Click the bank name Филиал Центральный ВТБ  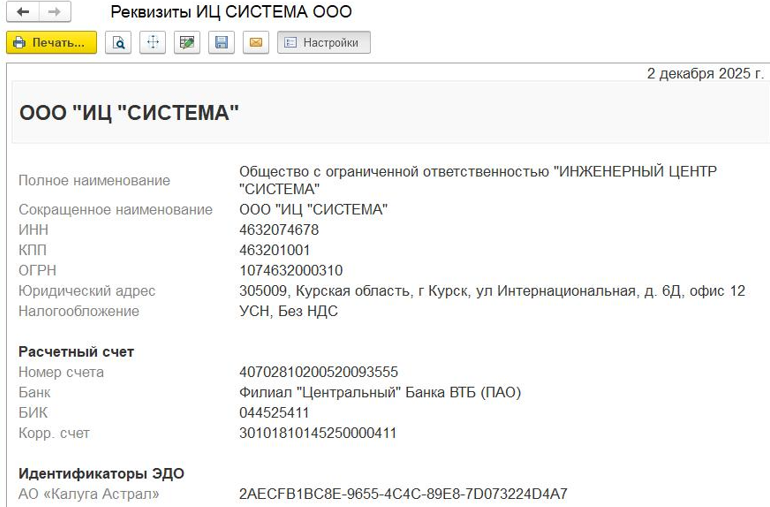(380, 392)
